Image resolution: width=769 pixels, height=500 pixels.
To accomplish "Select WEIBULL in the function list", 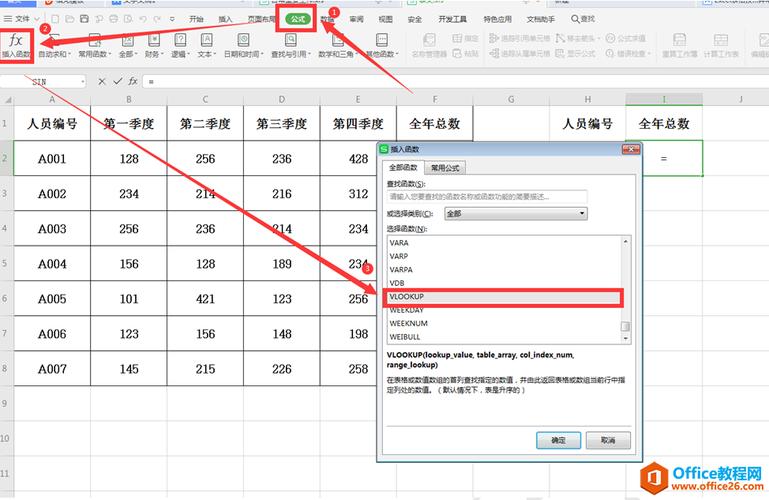I will point(504,337).
